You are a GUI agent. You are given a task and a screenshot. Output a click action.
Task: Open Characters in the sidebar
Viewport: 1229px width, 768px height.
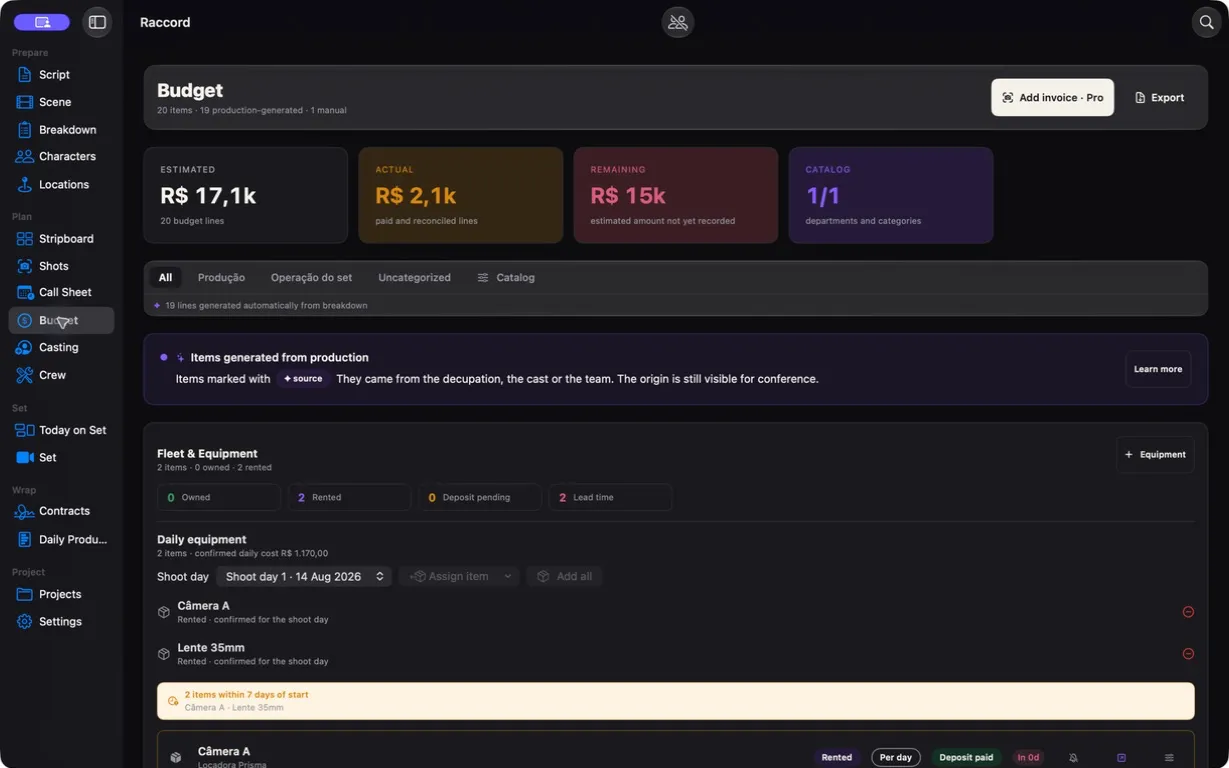point(61,157)
